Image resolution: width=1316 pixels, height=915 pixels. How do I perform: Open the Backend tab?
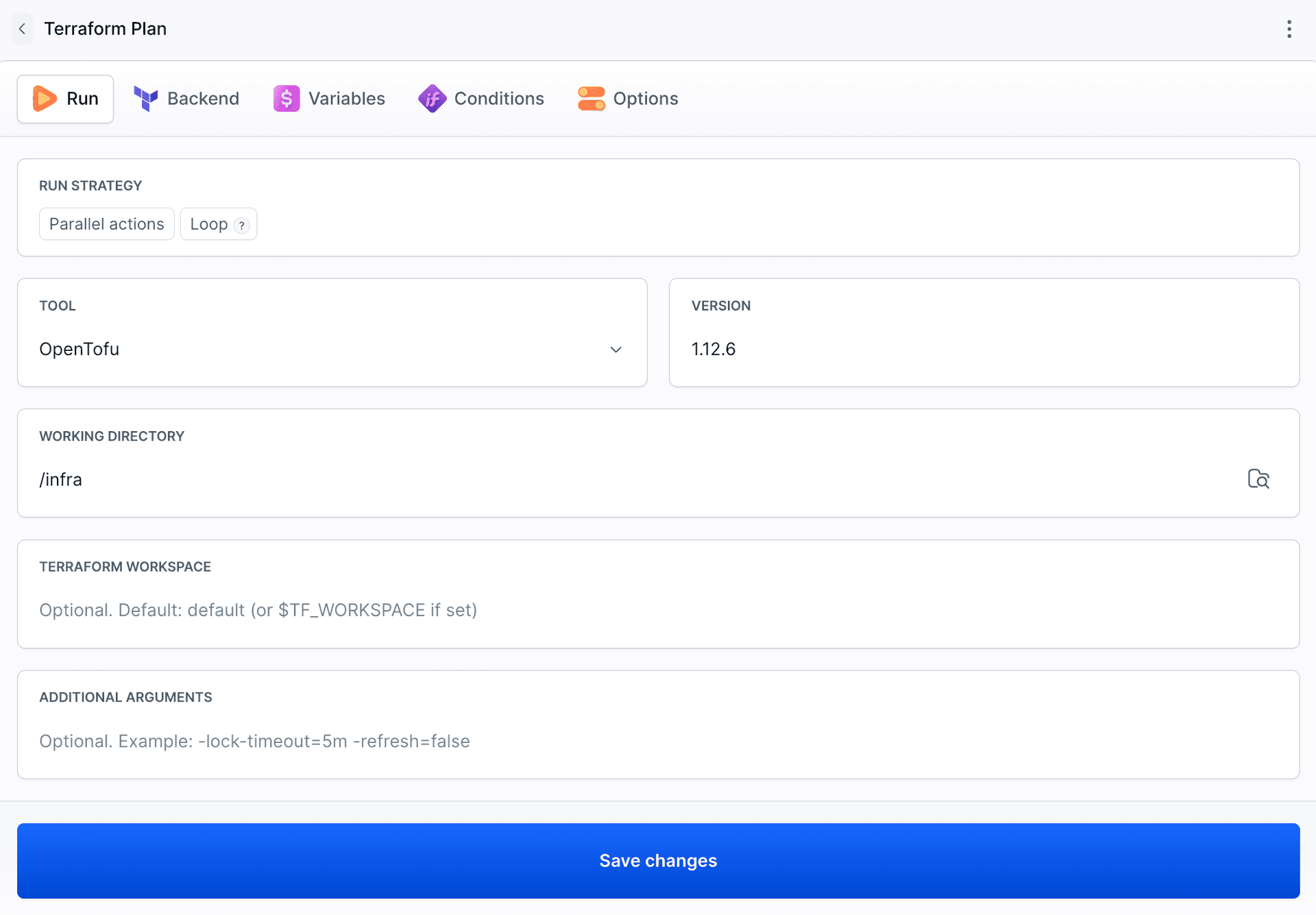coord(186,99)
